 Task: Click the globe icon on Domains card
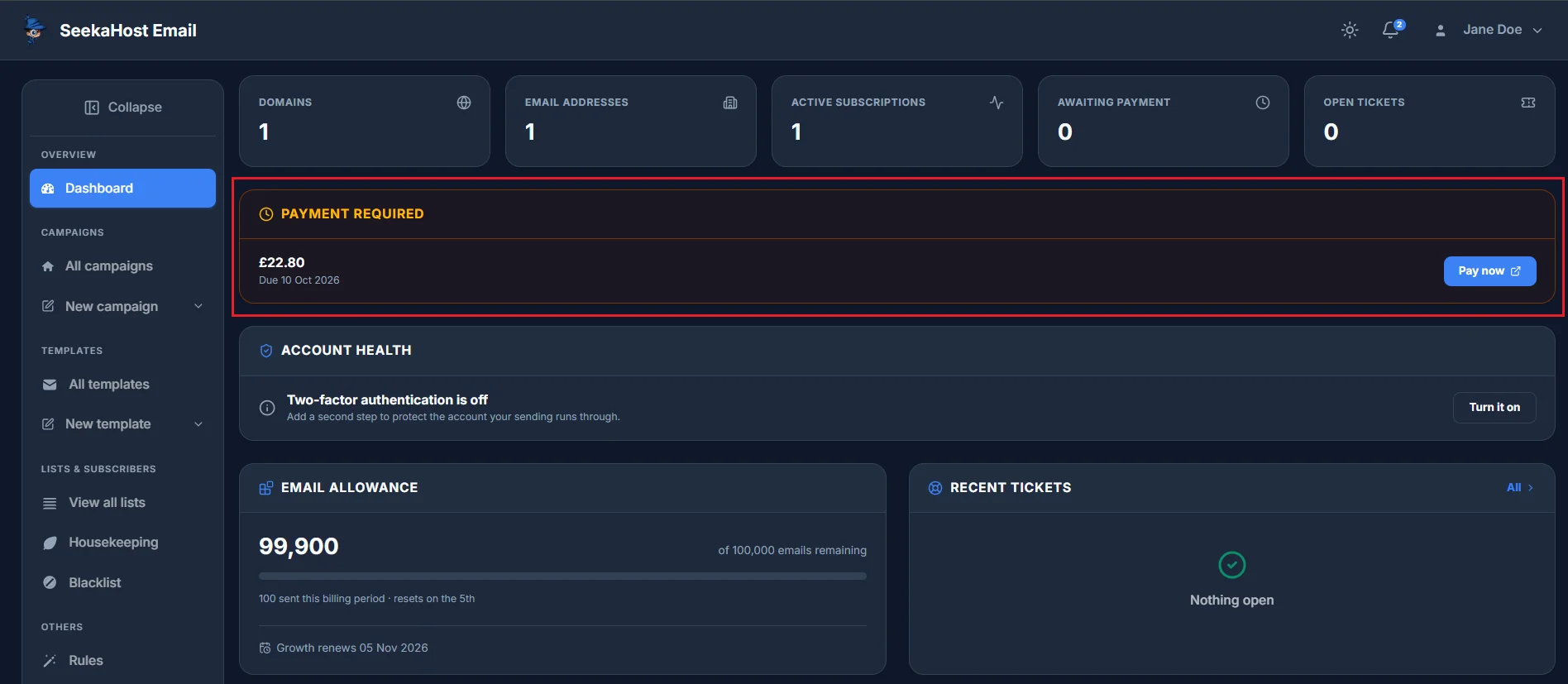tap(464, 103)
